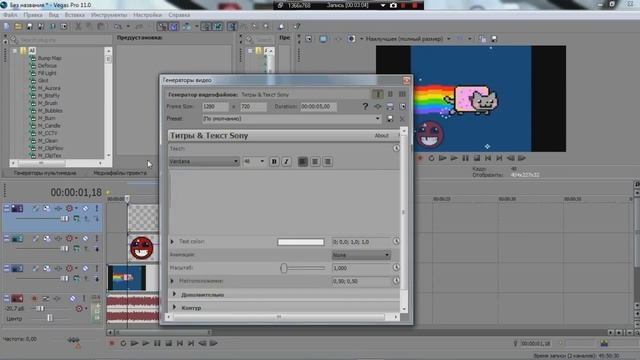Click the Loop playback button in timeline transport
640x360 pixels.
pyautogui.click(x=123, y=344)
